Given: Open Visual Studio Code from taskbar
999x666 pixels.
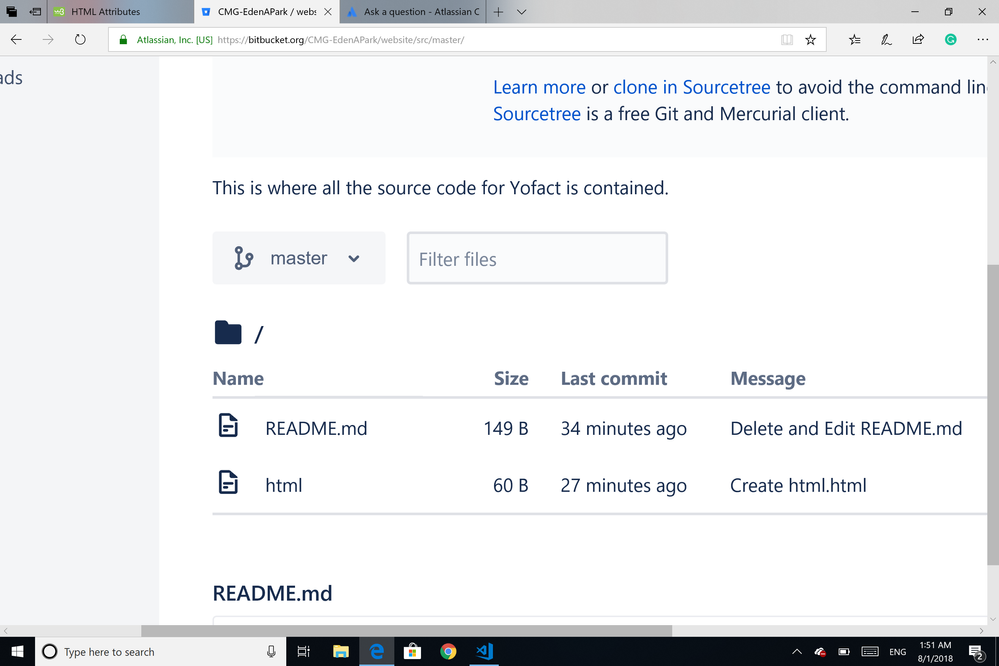Looking at the screenshot, I should pyautogui.click(x=485, y=651).
